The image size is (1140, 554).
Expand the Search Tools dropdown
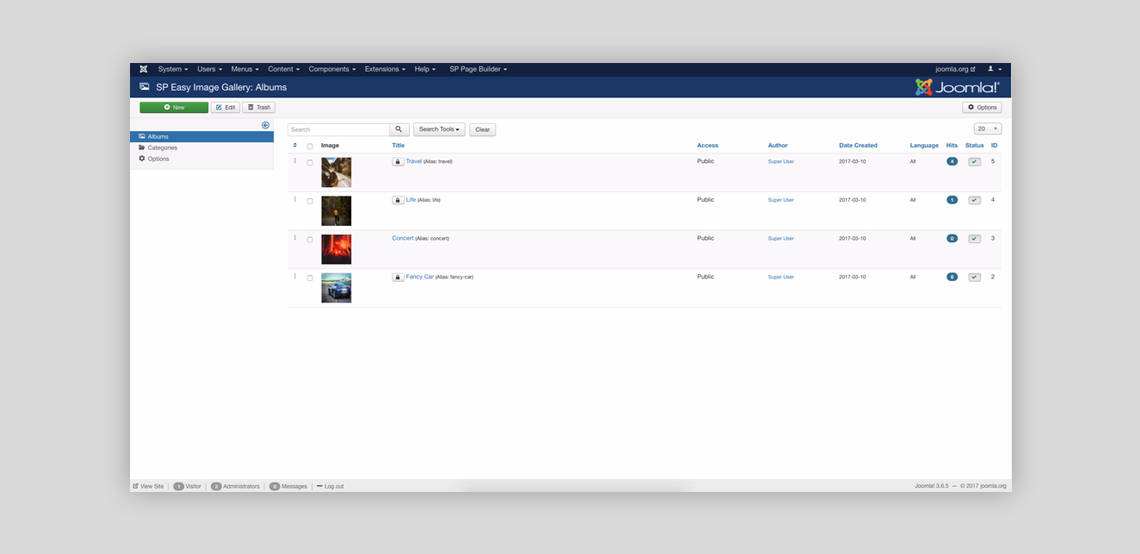pyautogui.click(x=439, y=130)
